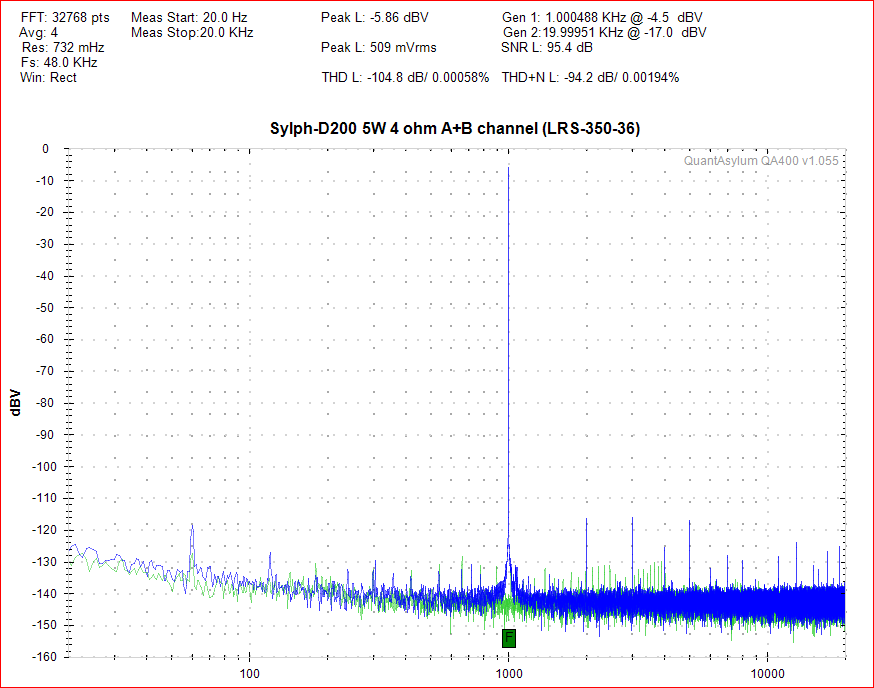Click the Meas Stop:20.0 KHz text
Screen dimensions: 874x688
[192, 32]
